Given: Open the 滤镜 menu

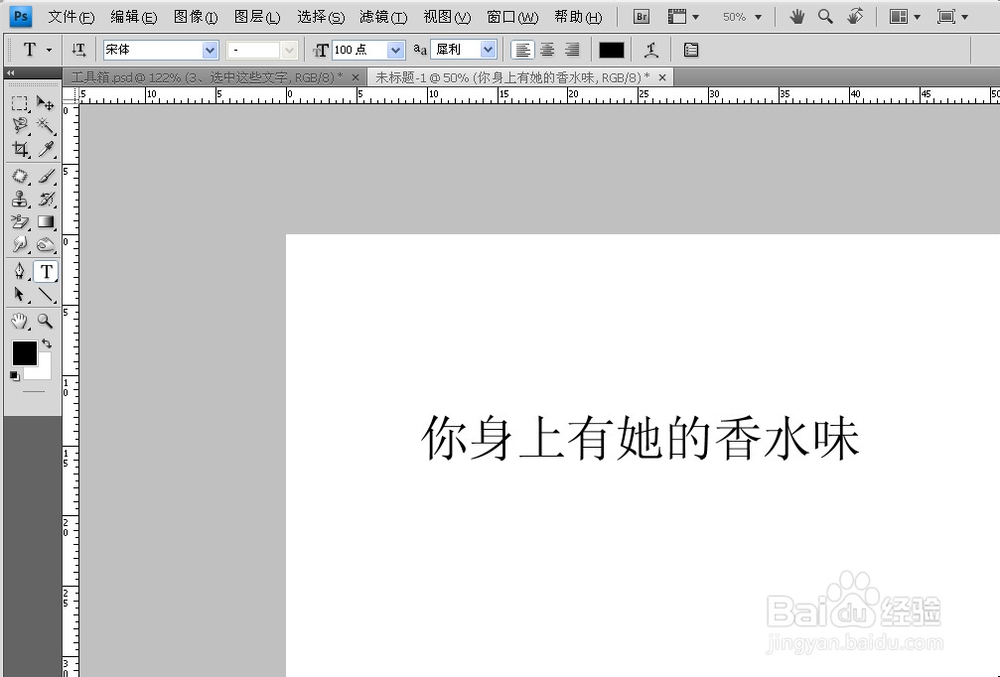Looking at the screenshot, I should pos(379,16).
